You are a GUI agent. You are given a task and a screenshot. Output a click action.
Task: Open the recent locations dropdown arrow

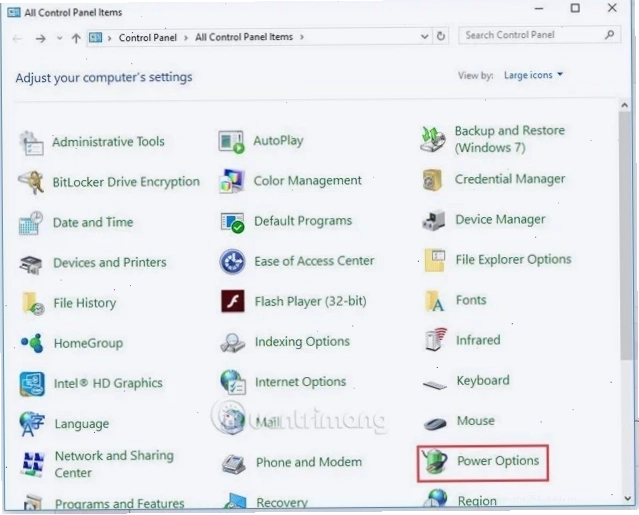click(x=59, y=38)
